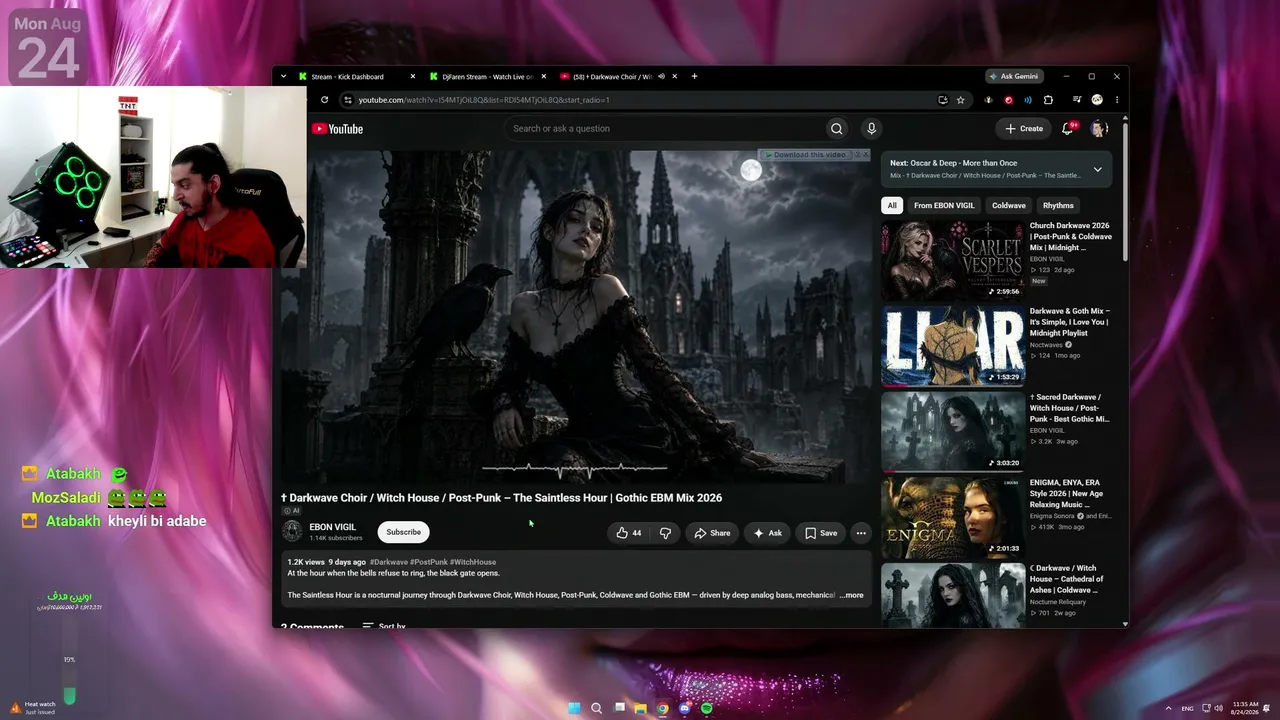Show hidden system tray icons chevron

[x=1168, y=708]
